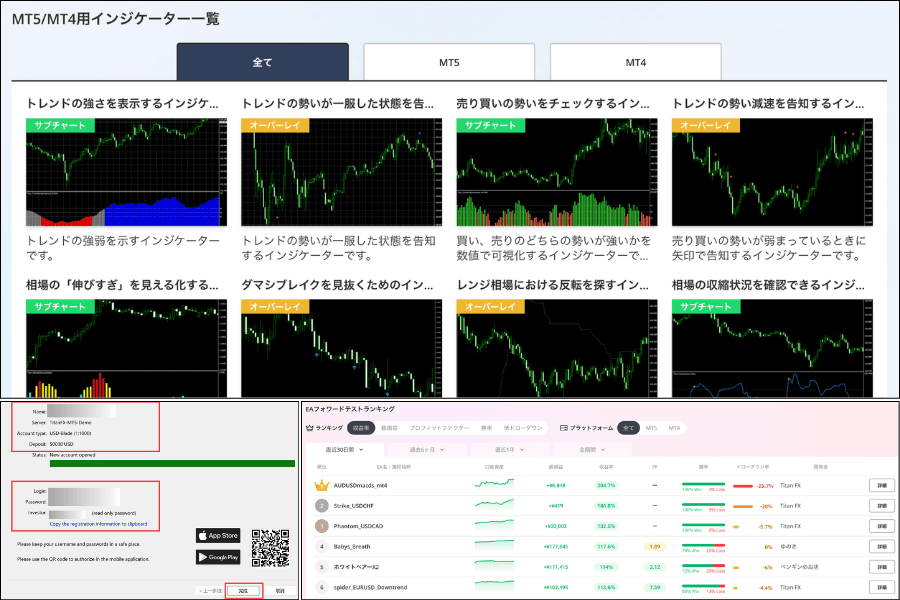Open ダマシブレイクを見抜くための title

(338, 285)
